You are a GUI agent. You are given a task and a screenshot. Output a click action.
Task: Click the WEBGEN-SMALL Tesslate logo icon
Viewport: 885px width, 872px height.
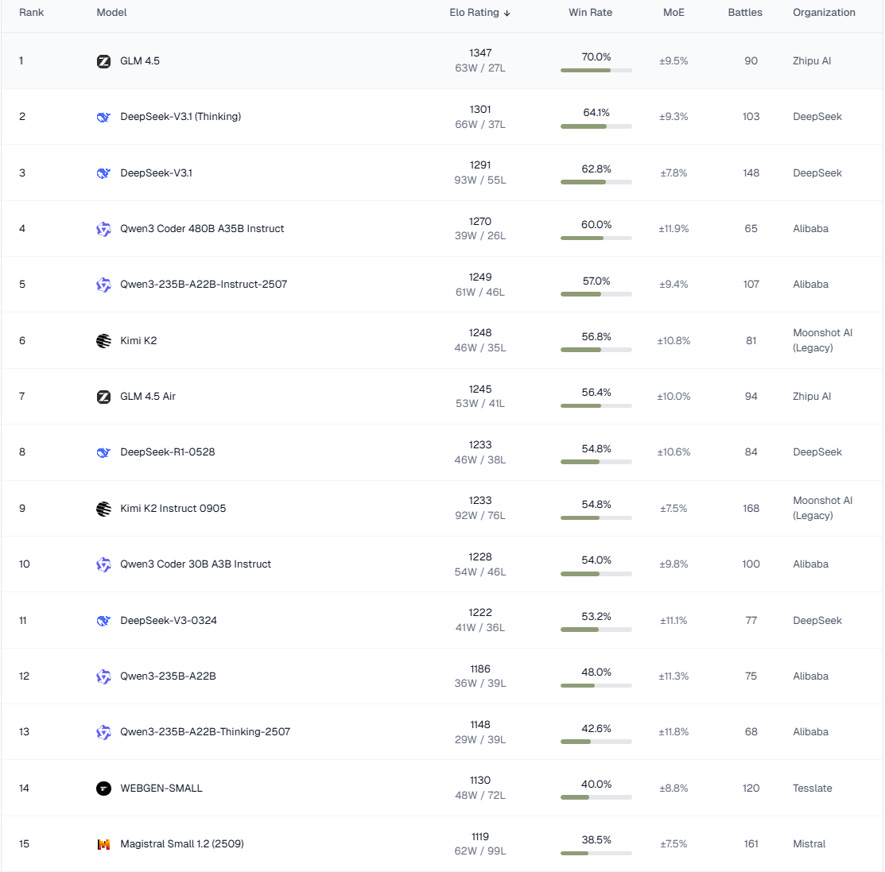pos(103,788)
